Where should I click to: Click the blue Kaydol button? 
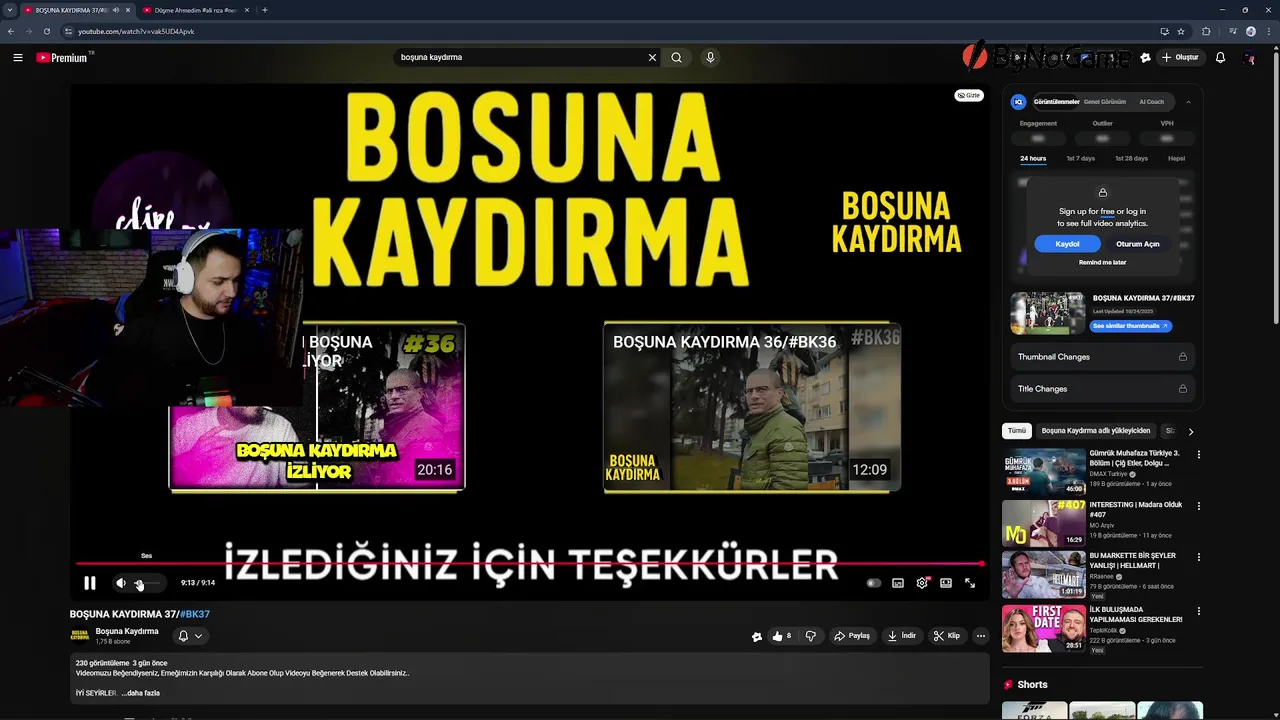point(1067,244)
